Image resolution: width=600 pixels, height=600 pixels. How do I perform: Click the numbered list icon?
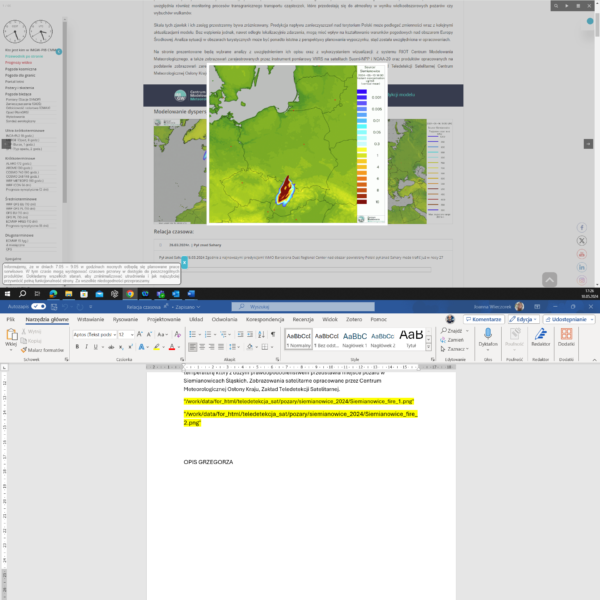tap(208, 334)
